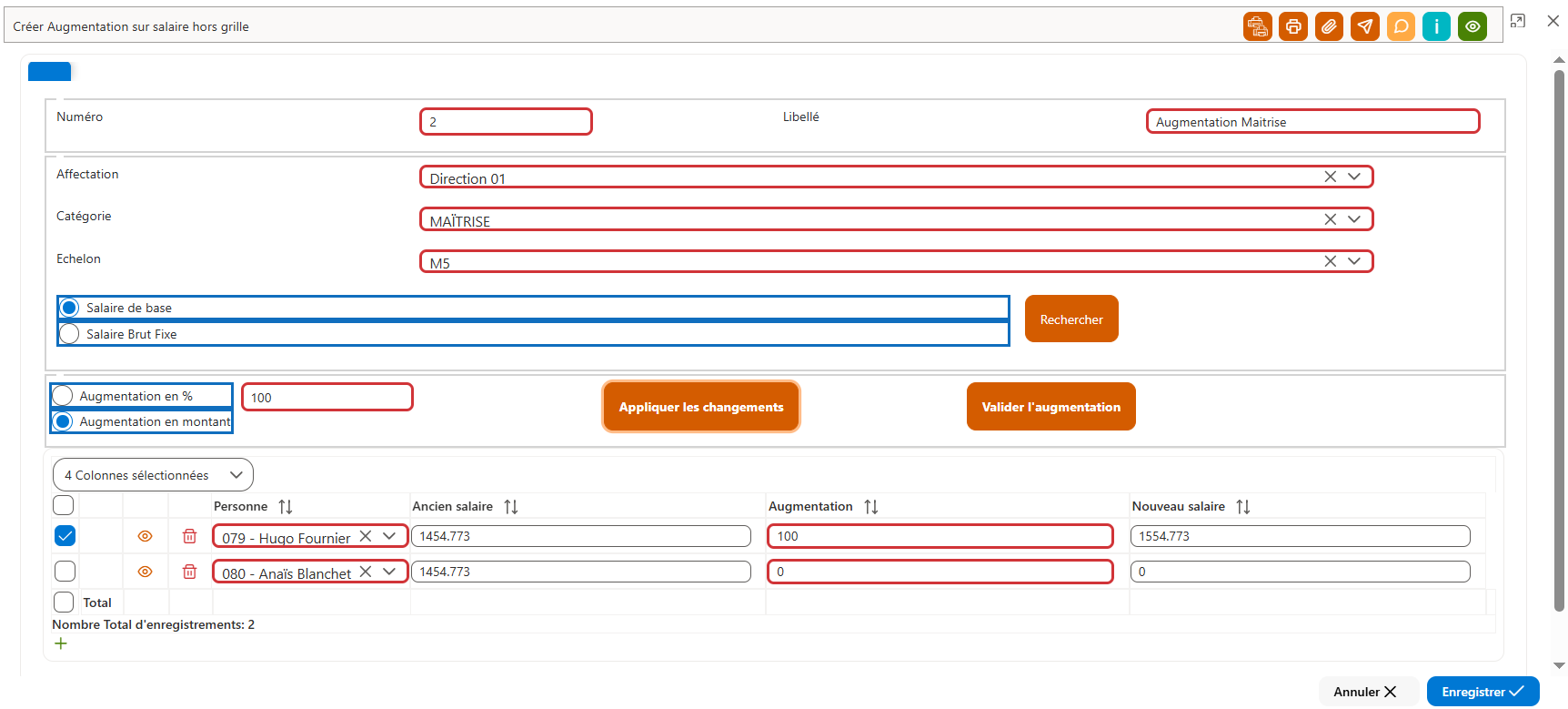Screen dimensions: 1568x709
Task: Delete the Hugo Fourier row with trash icon
Action: pos(189,536)
